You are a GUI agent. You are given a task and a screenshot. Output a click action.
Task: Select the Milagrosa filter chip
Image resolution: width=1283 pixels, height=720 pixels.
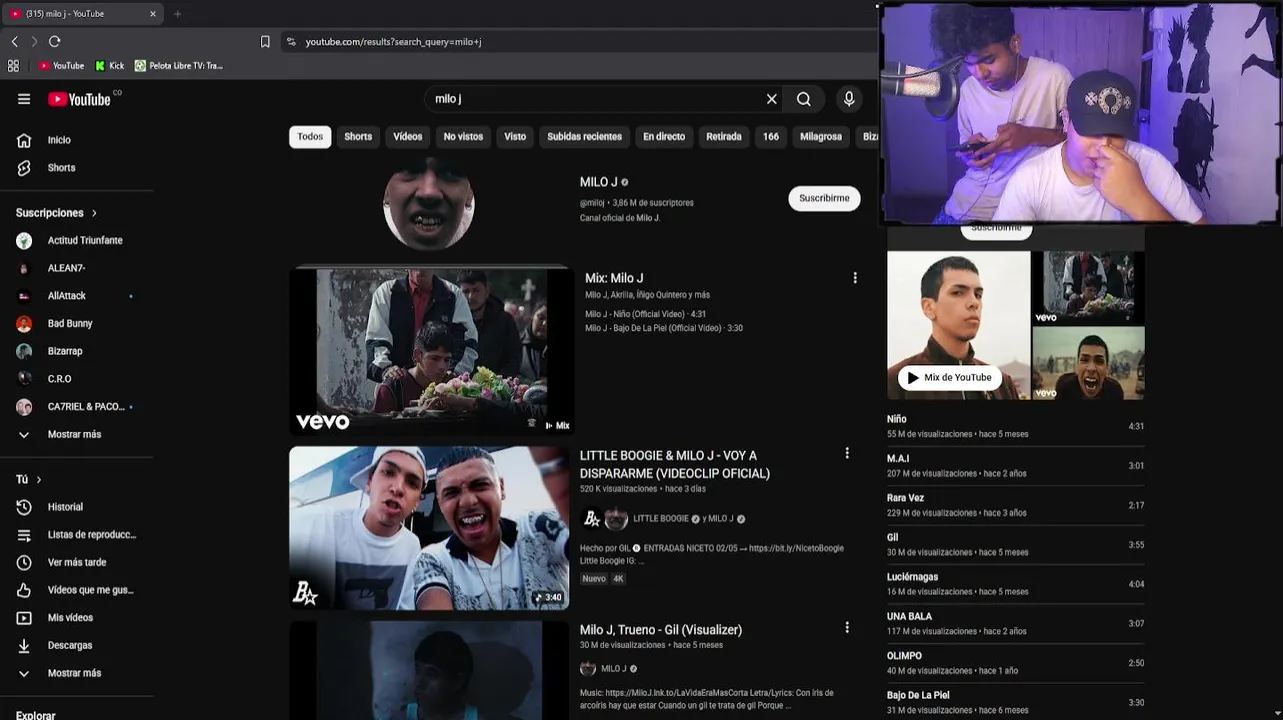tap(821, 137)
